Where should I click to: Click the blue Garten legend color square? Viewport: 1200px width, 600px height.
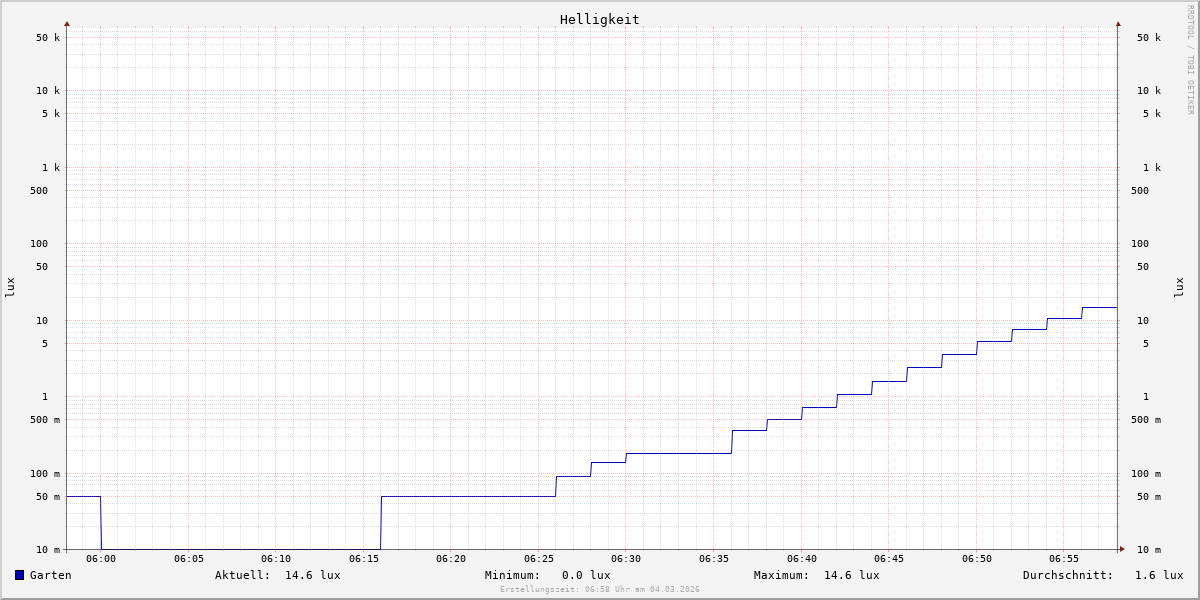[19, 575]
